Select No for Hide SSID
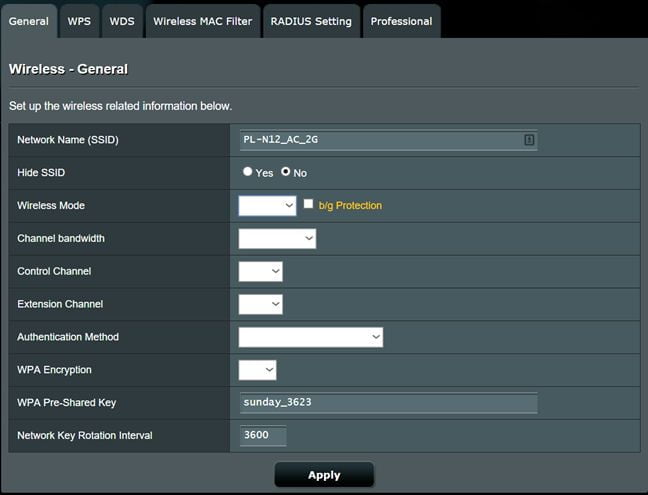 click(x=286, y=172)
